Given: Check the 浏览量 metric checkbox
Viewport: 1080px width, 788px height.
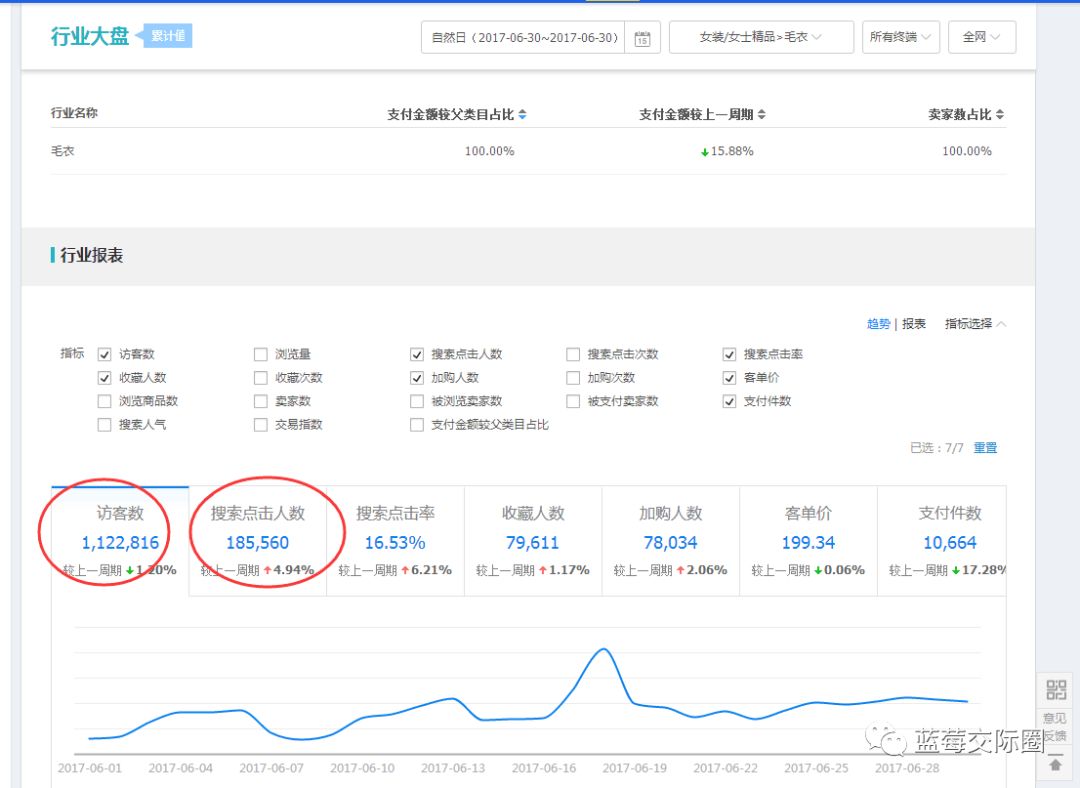Looking at the screenshot, I should coord(260,353).
